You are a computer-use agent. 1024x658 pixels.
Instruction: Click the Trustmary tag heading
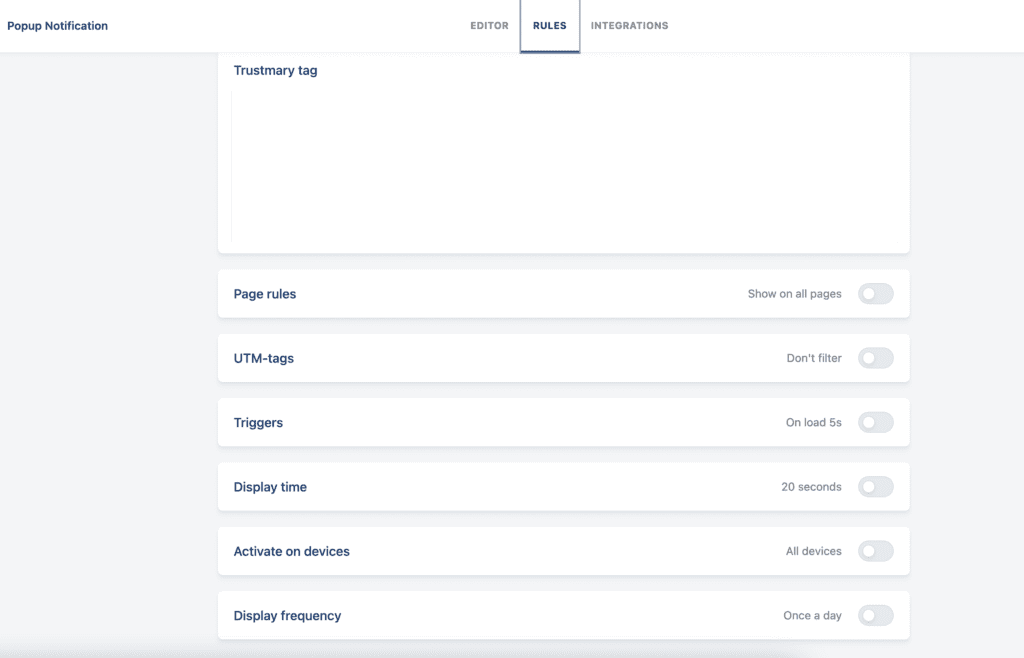point(276,70)
